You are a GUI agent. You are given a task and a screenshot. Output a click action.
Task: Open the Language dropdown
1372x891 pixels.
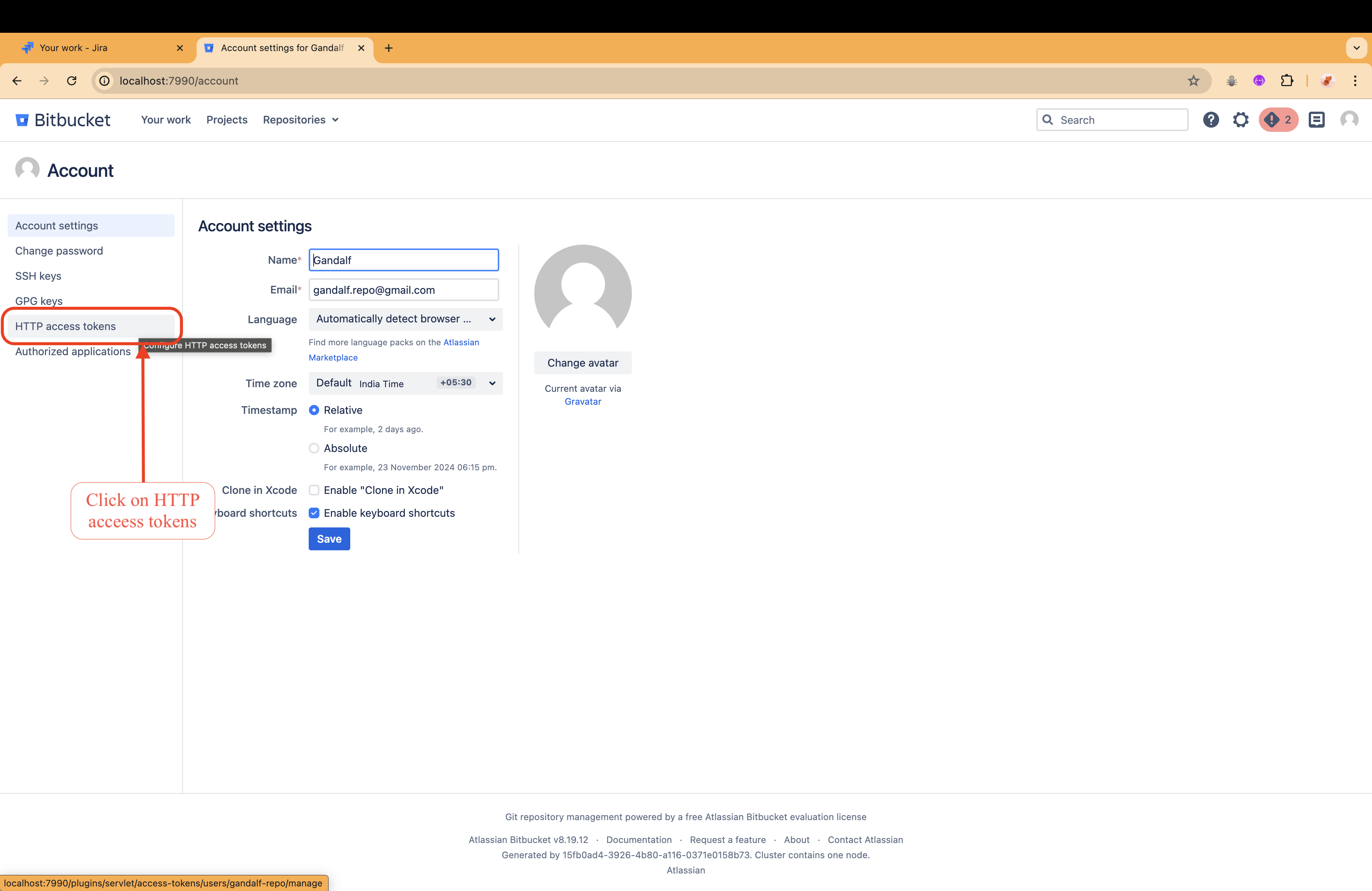[405, 319]
